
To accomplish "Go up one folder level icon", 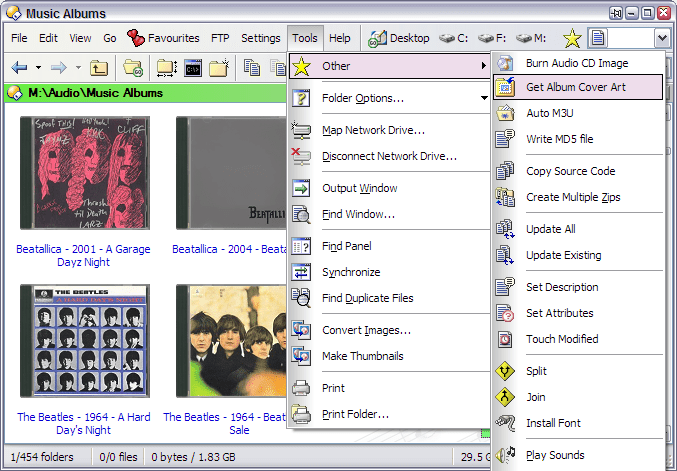I will pos(98,68).
